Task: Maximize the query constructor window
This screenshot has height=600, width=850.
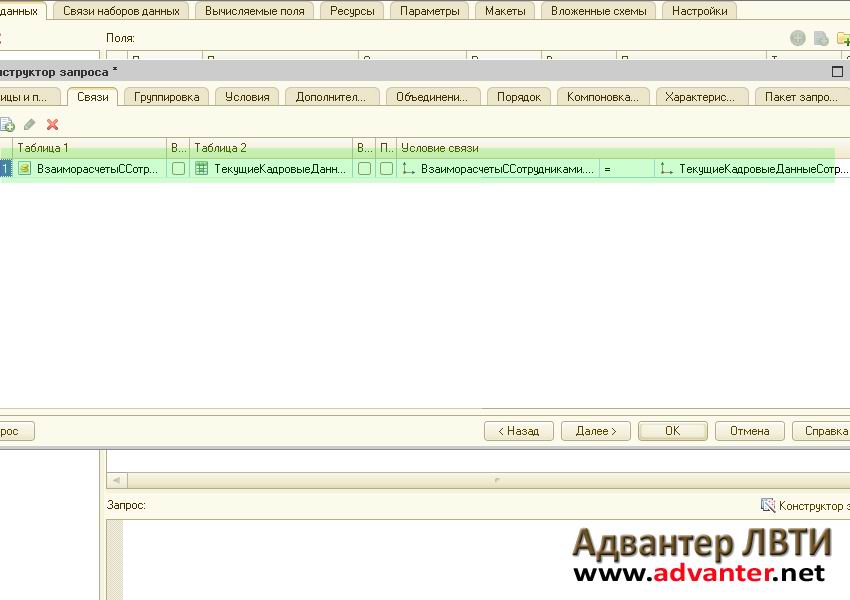Action: click(x=838, y=71)
